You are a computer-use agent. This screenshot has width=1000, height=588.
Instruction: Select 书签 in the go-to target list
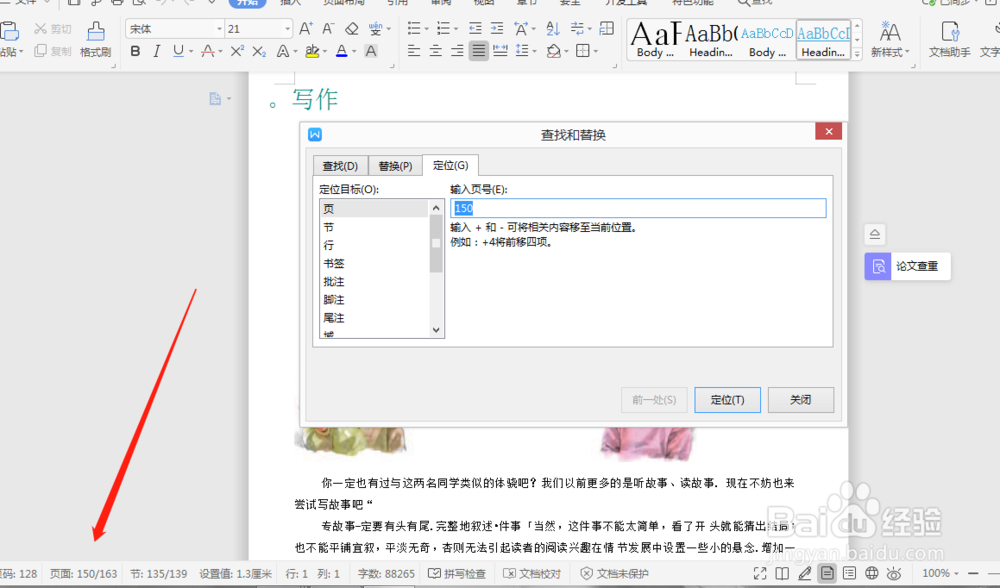[x=374, y=263]
